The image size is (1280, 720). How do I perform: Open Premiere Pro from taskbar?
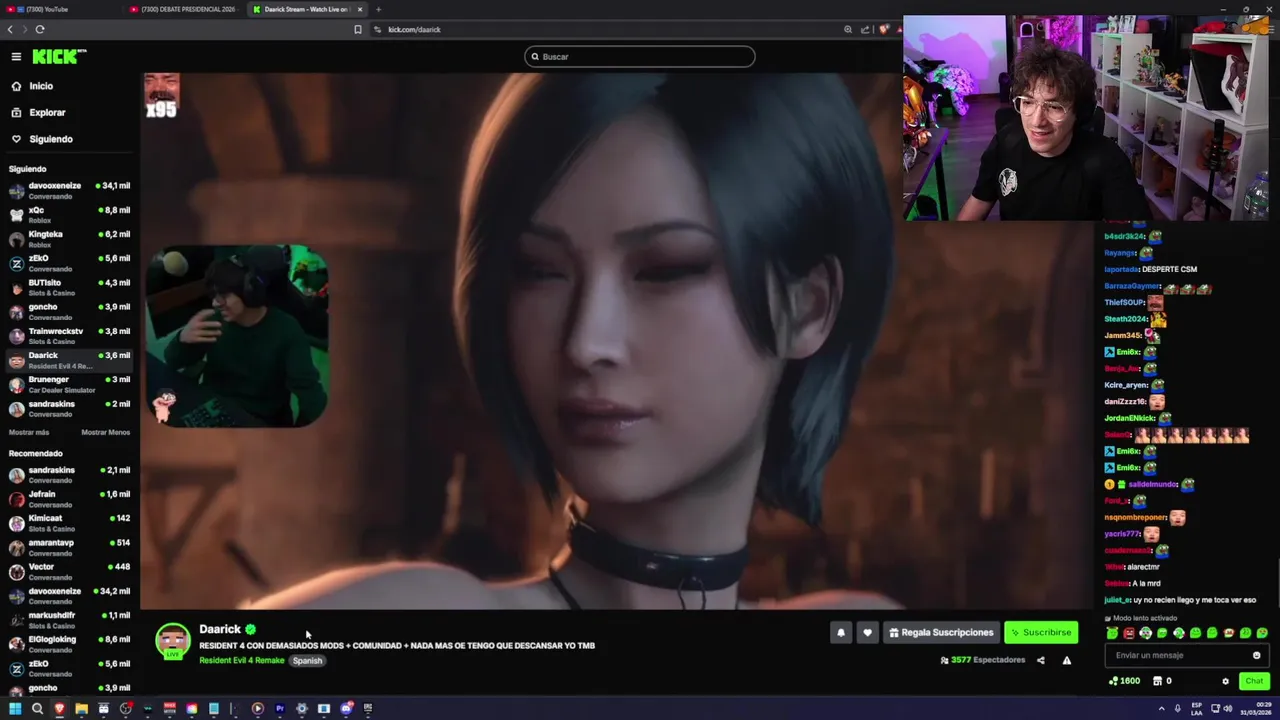point(280,708)
